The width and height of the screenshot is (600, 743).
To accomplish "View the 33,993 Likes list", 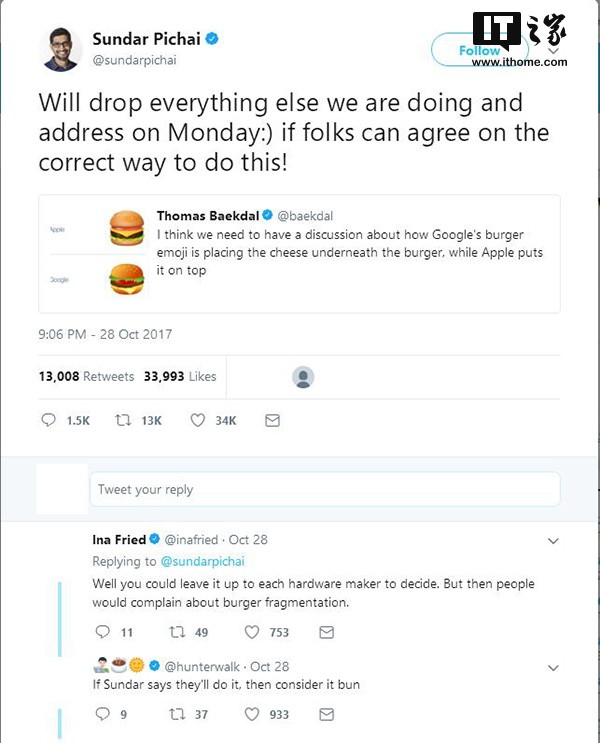I will coord(180,377).
